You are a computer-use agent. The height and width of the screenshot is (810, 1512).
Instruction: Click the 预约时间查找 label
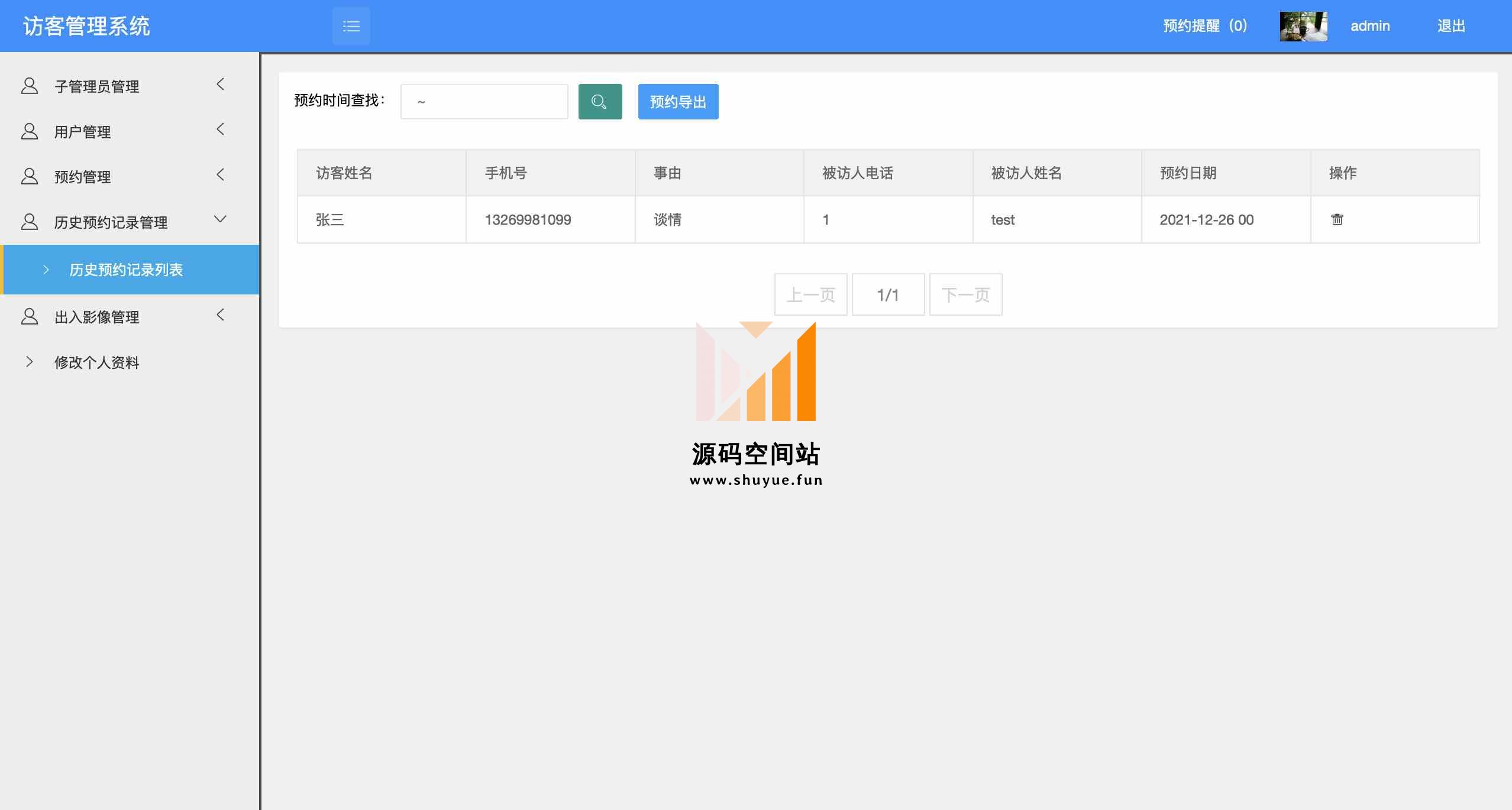(339, 101)
